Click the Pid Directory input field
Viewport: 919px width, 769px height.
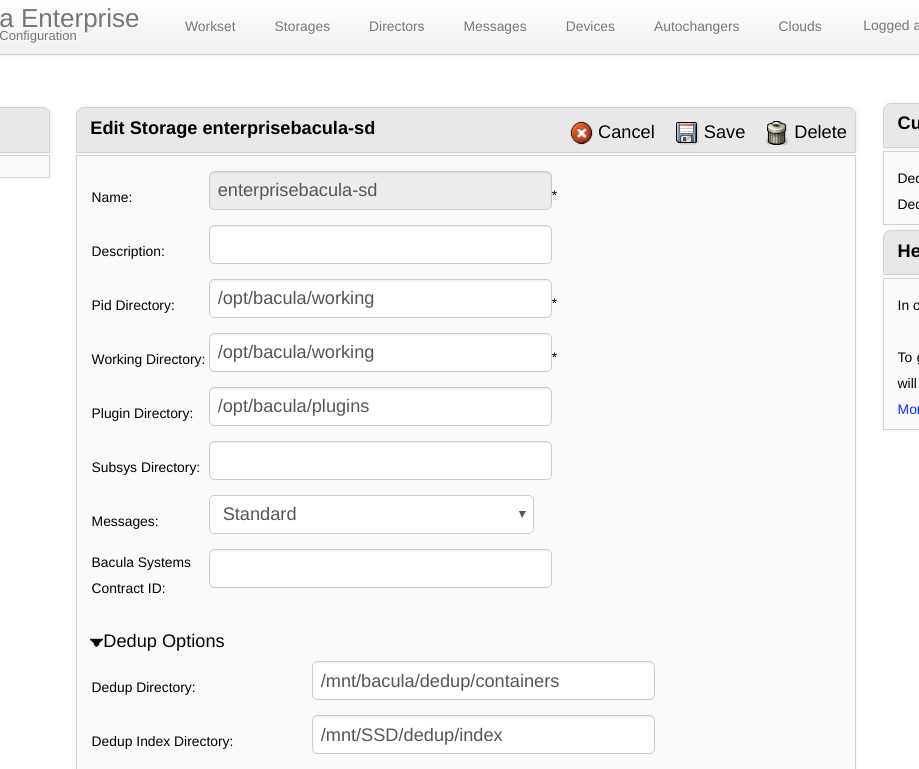tap(380, 298)
